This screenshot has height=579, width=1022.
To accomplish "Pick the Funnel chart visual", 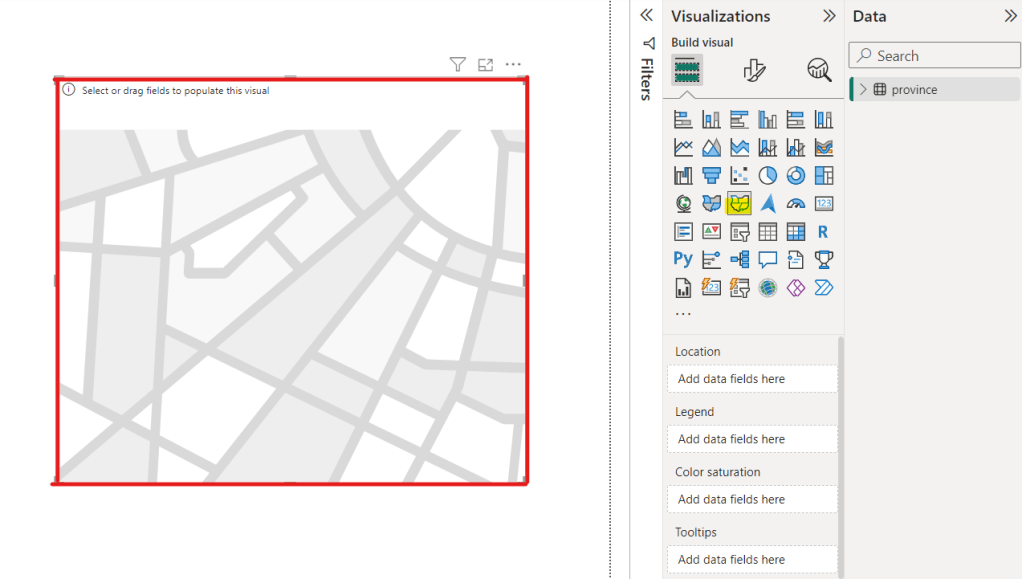I will pos(711,176).
